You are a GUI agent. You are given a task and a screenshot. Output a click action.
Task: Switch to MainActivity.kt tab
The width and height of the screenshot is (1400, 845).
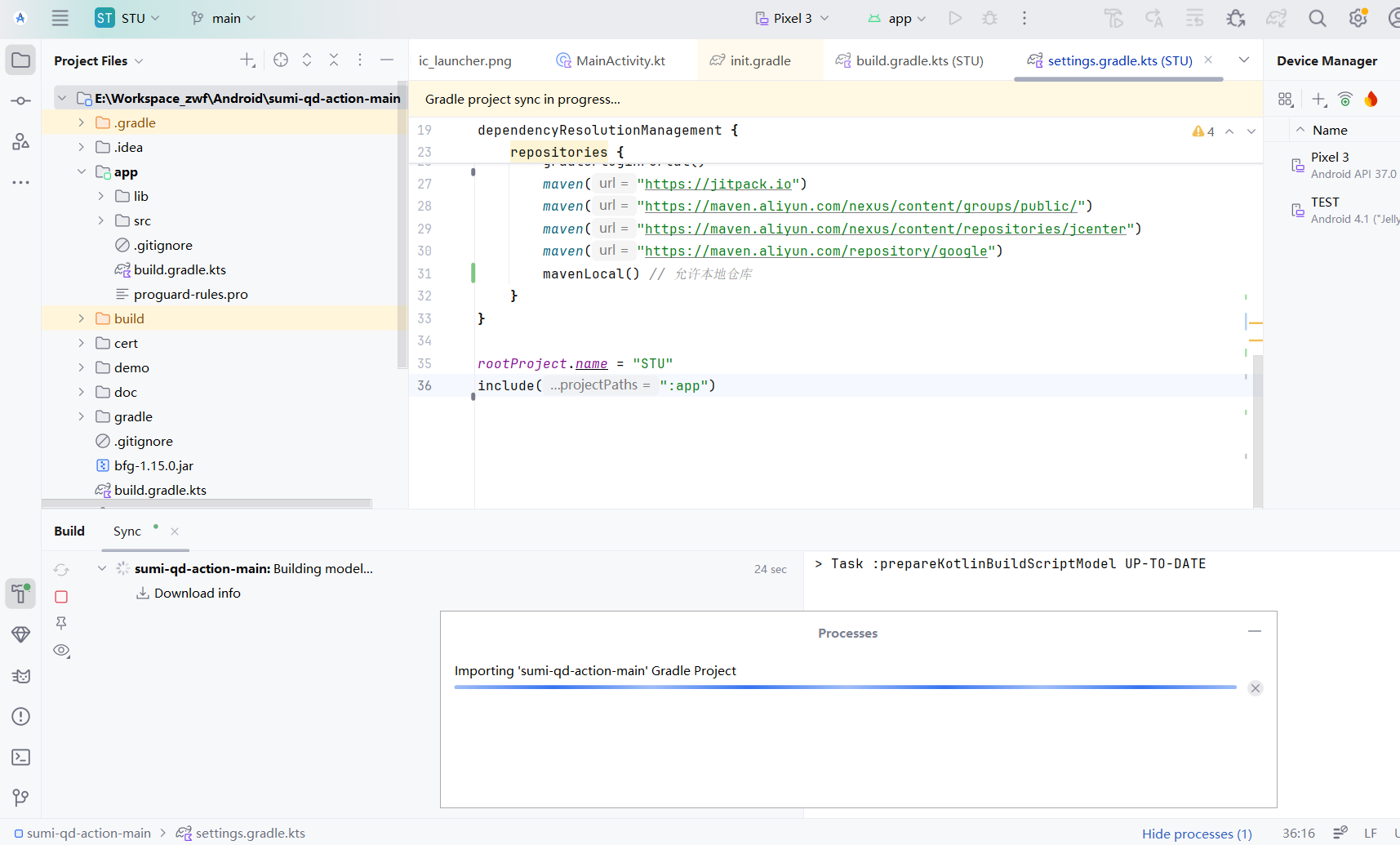pos(611,60)
